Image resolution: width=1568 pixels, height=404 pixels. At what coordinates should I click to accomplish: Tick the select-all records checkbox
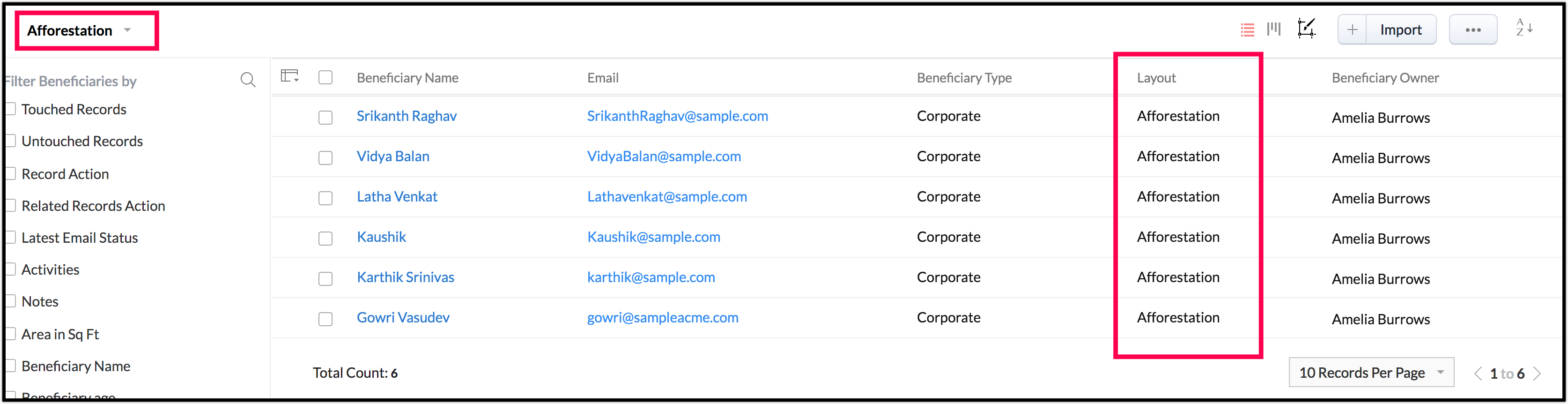[x=325, y=77]
